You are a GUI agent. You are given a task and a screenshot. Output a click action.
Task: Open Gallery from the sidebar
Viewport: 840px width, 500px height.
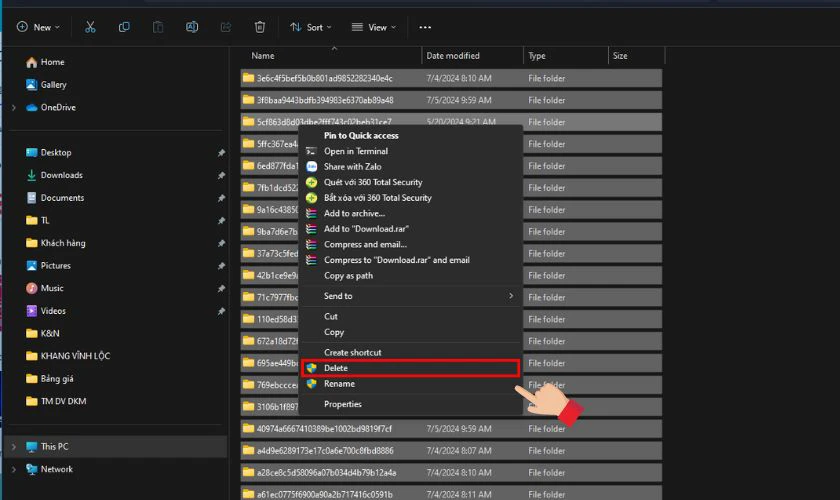53,85
